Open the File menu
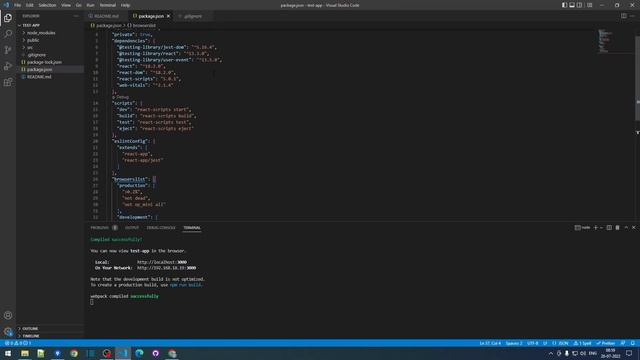The height and width of the screenshot is (360, 640). 18,5
